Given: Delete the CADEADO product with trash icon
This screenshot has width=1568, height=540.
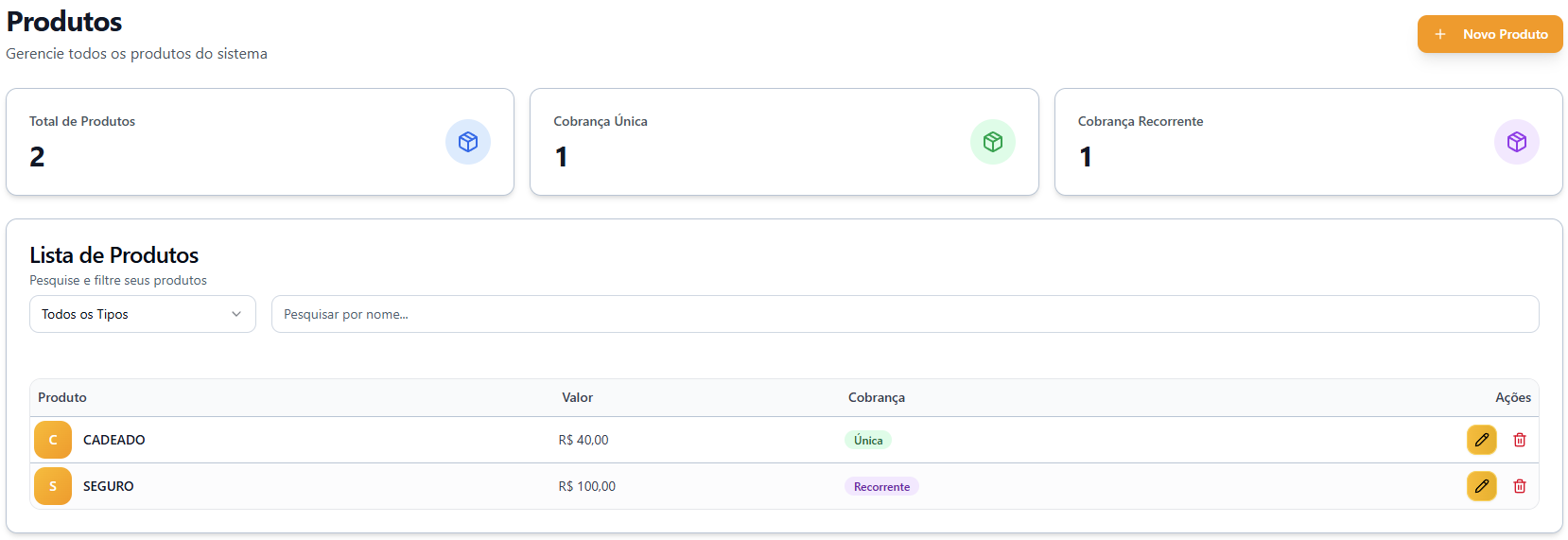Looking at the screenshot, I should pyautogui.click(x=1520, y=440).
